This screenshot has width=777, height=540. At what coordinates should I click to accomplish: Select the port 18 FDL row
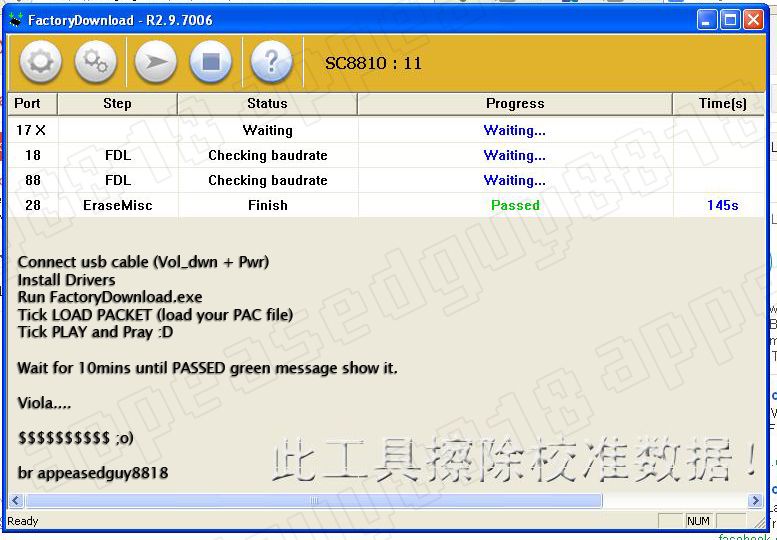pos(267,155)
